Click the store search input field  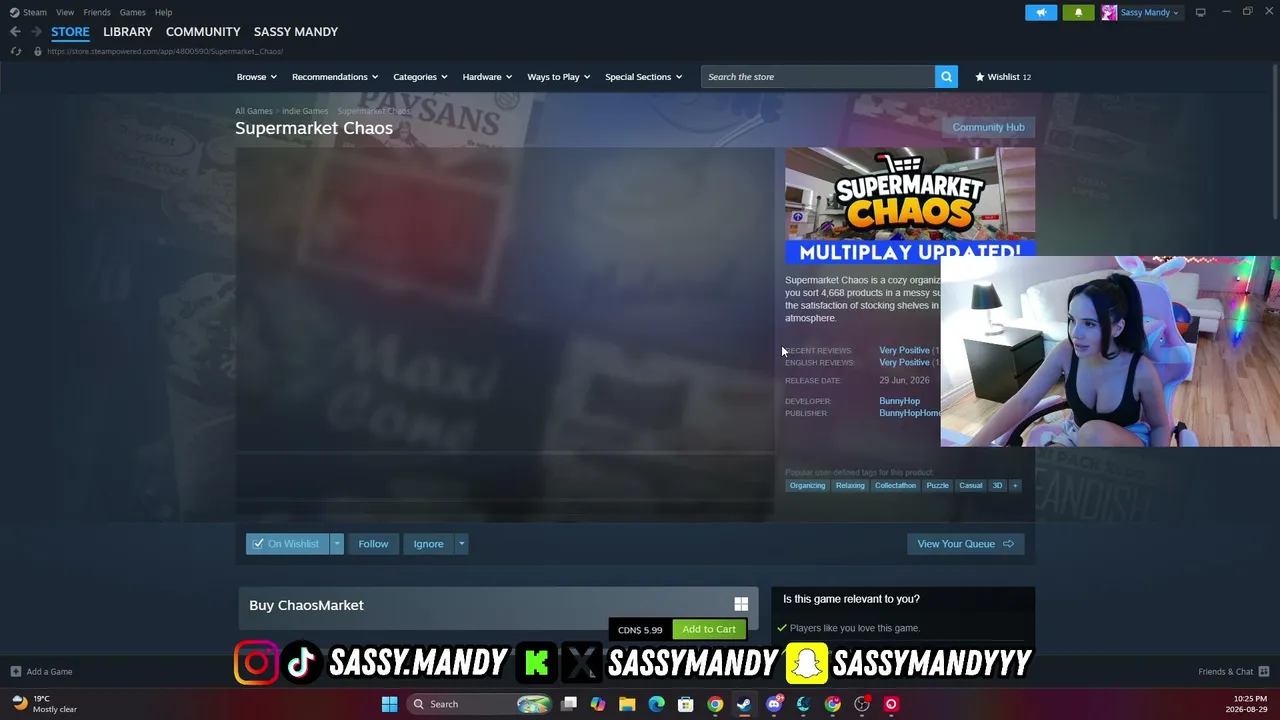[818, 77]
